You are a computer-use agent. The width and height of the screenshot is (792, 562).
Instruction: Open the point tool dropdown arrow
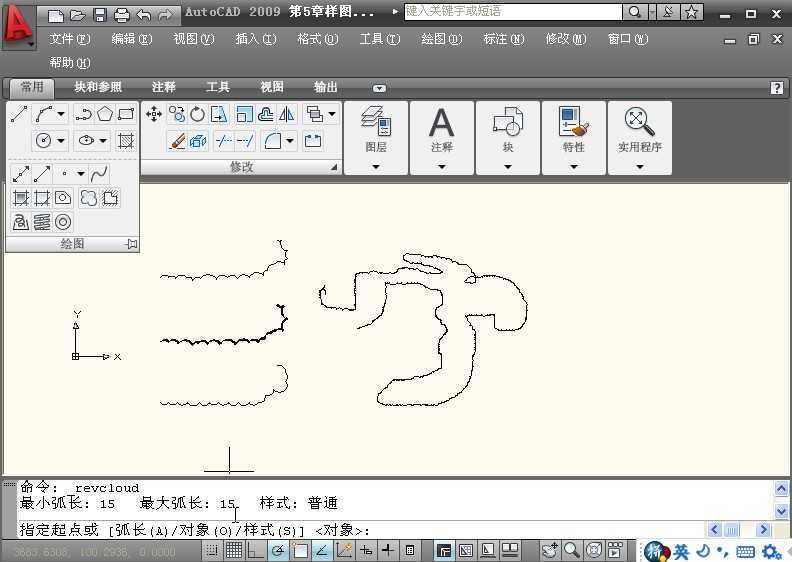click(81, 174)
